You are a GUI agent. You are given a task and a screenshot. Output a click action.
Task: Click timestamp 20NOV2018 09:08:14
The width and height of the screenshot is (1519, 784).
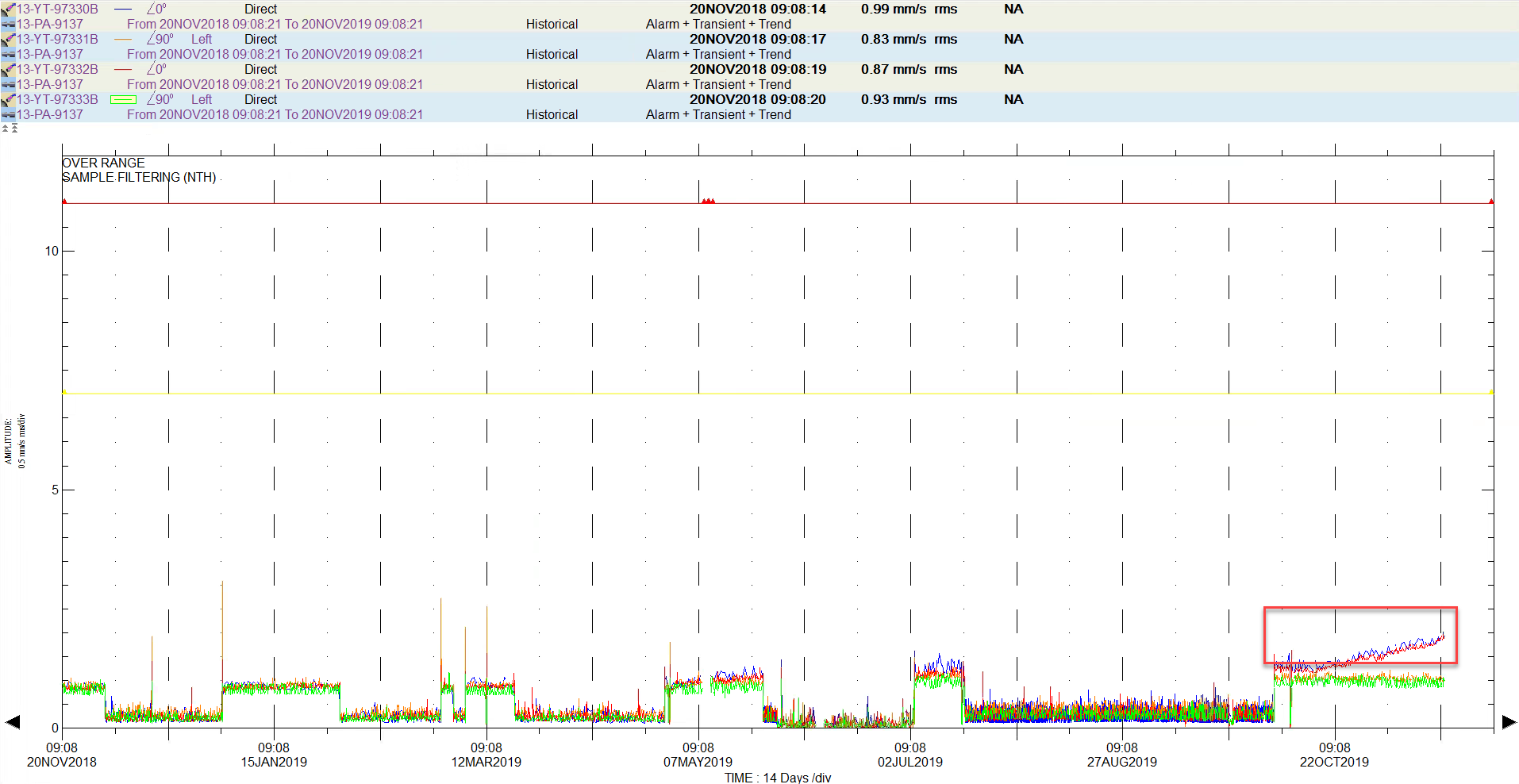(x=758, y=10)
